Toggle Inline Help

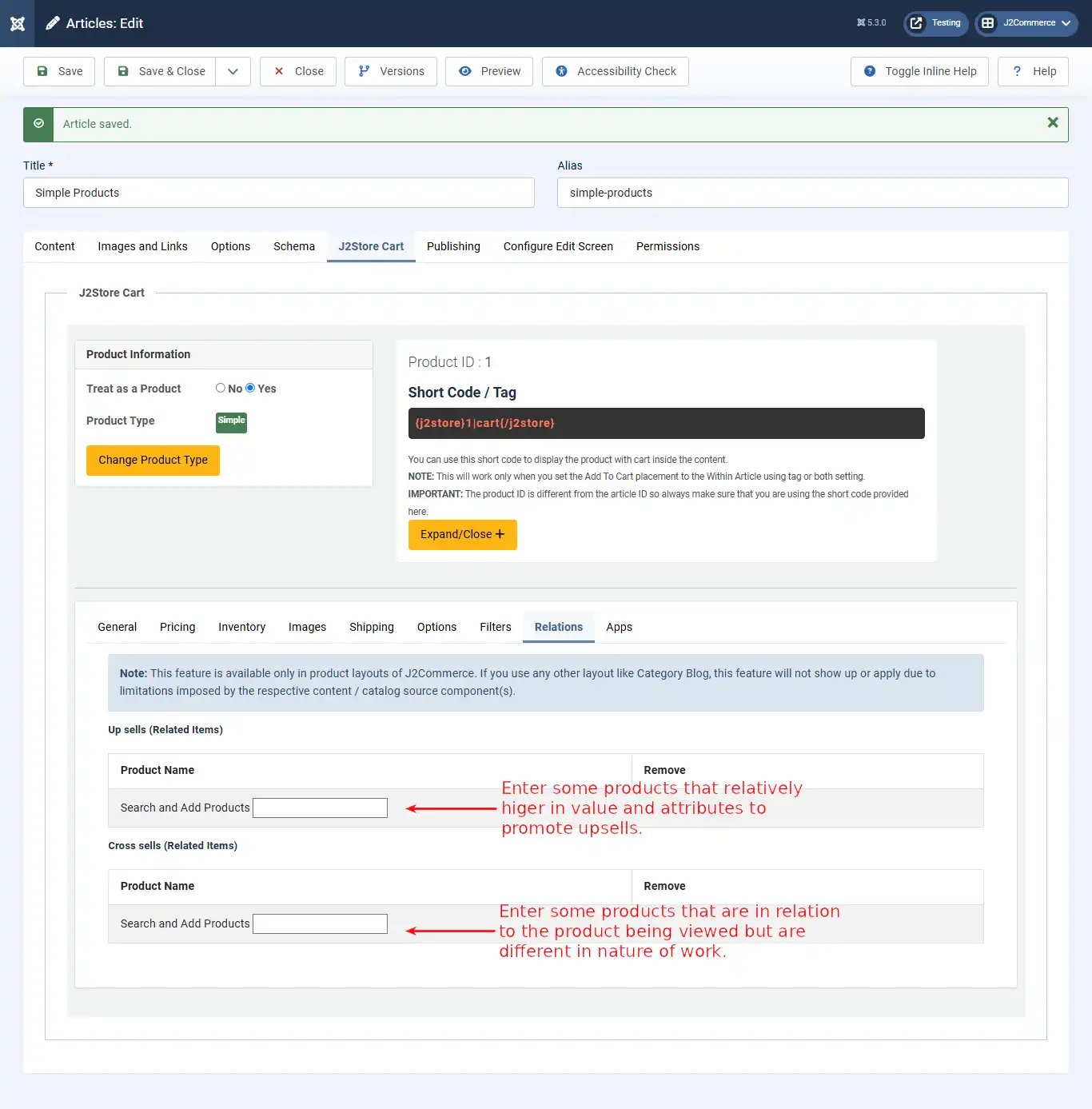pyautogui.click(x=919, y=71)
